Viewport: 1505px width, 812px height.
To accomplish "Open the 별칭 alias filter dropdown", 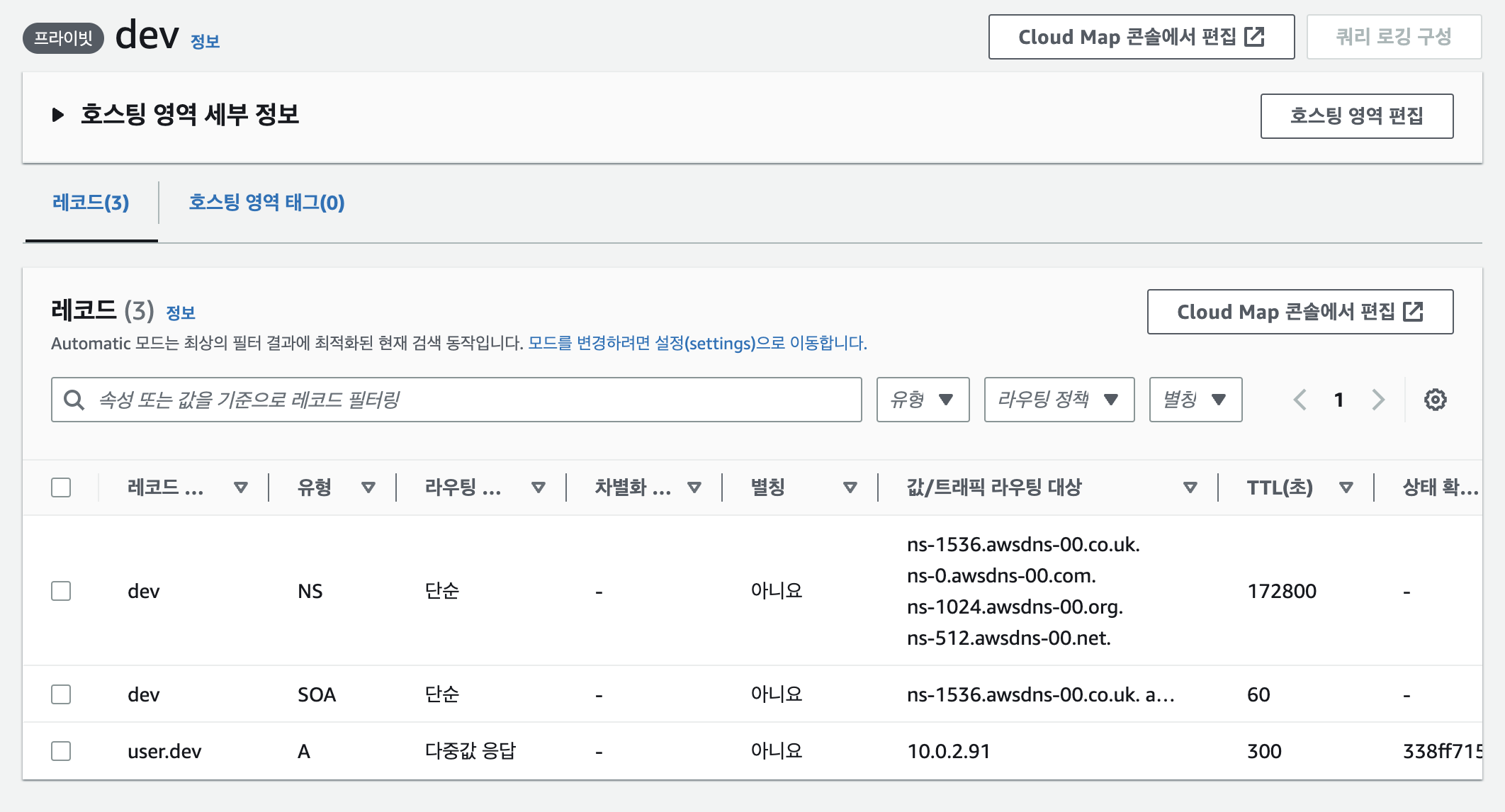I will coord(1195,400).
